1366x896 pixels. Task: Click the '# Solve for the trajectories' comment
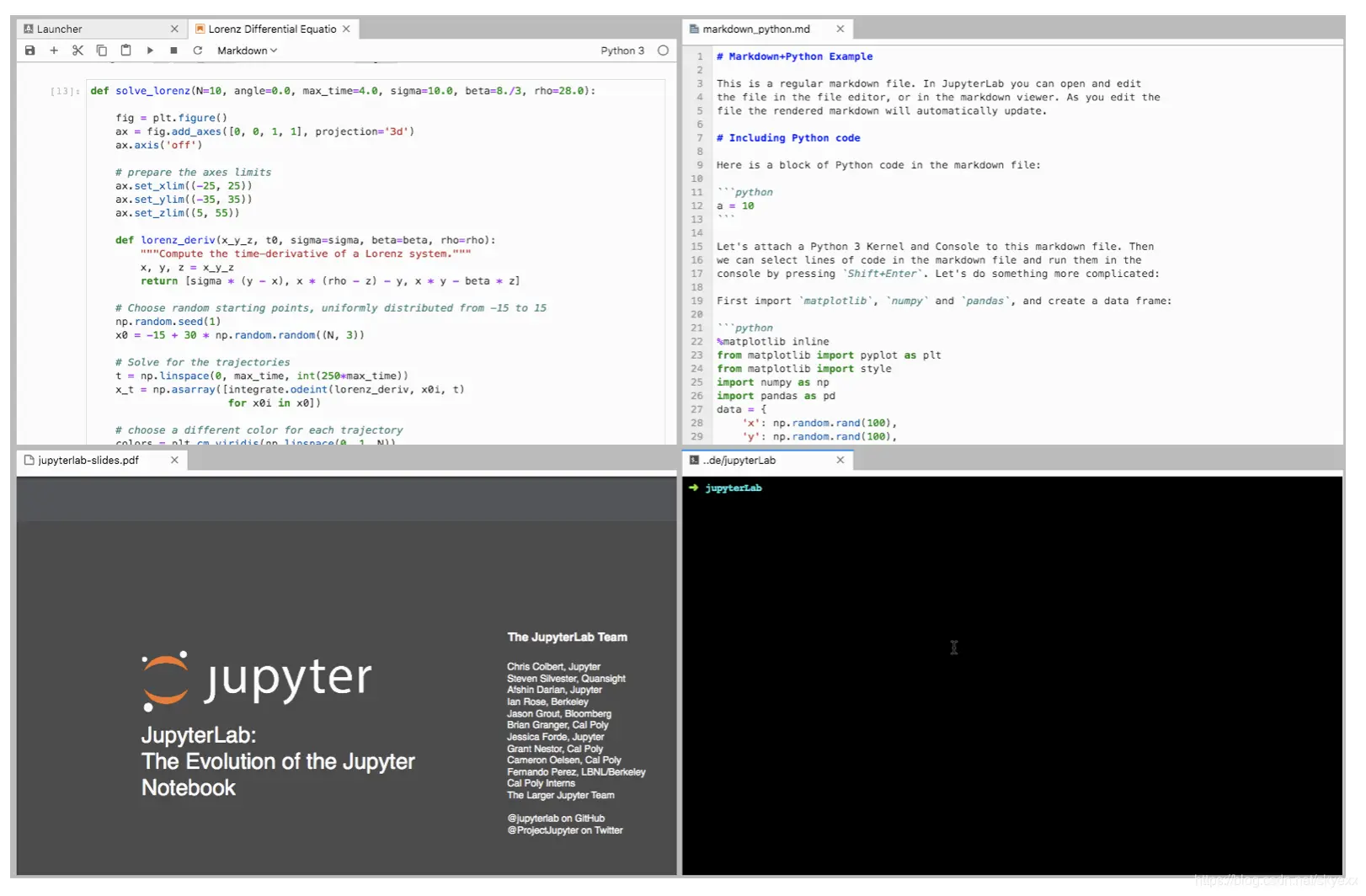[203, 363]
